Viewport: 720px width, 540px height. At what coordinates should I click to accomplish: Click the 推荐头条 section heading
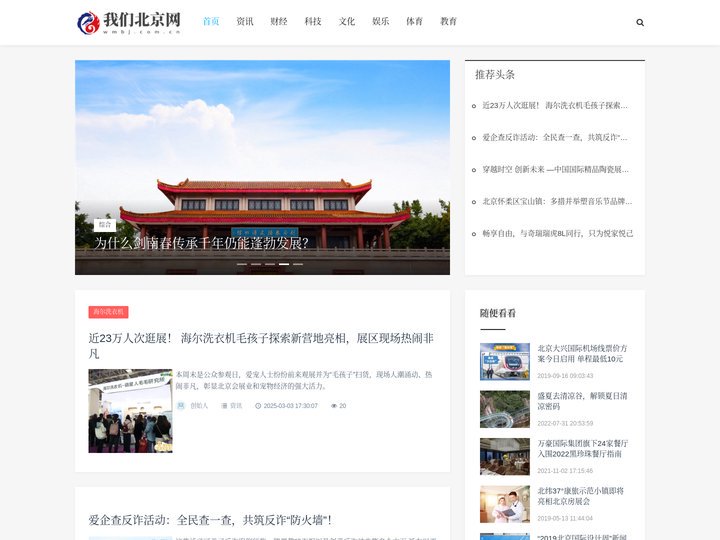[x=495, y=74]
